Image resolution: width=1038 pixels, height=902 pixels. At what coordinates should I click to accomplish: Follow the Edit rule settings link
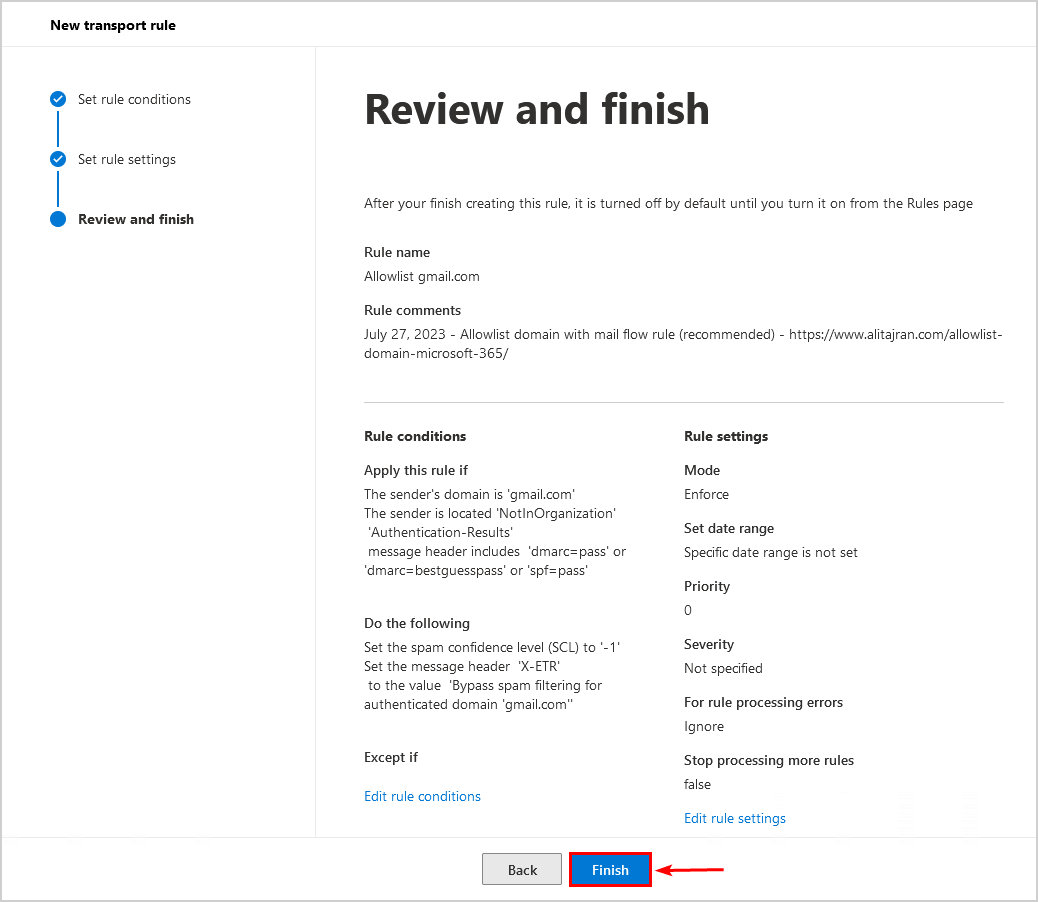pyautogui.click(x=735, y=818)
